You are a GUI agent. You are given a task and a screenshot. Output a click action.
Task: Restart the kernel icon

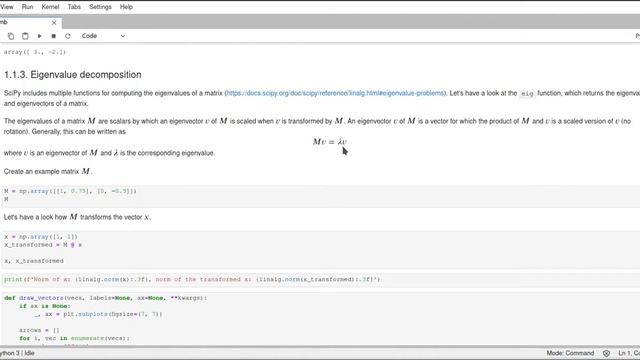pos(68,36)
